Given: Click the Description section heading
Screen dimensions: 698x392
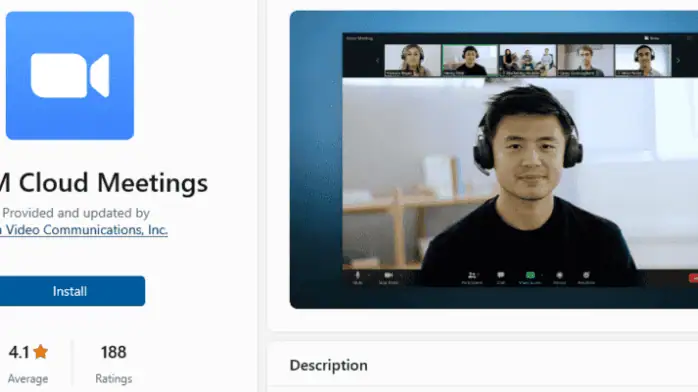Looking at the screenshot, I should 329,365.
